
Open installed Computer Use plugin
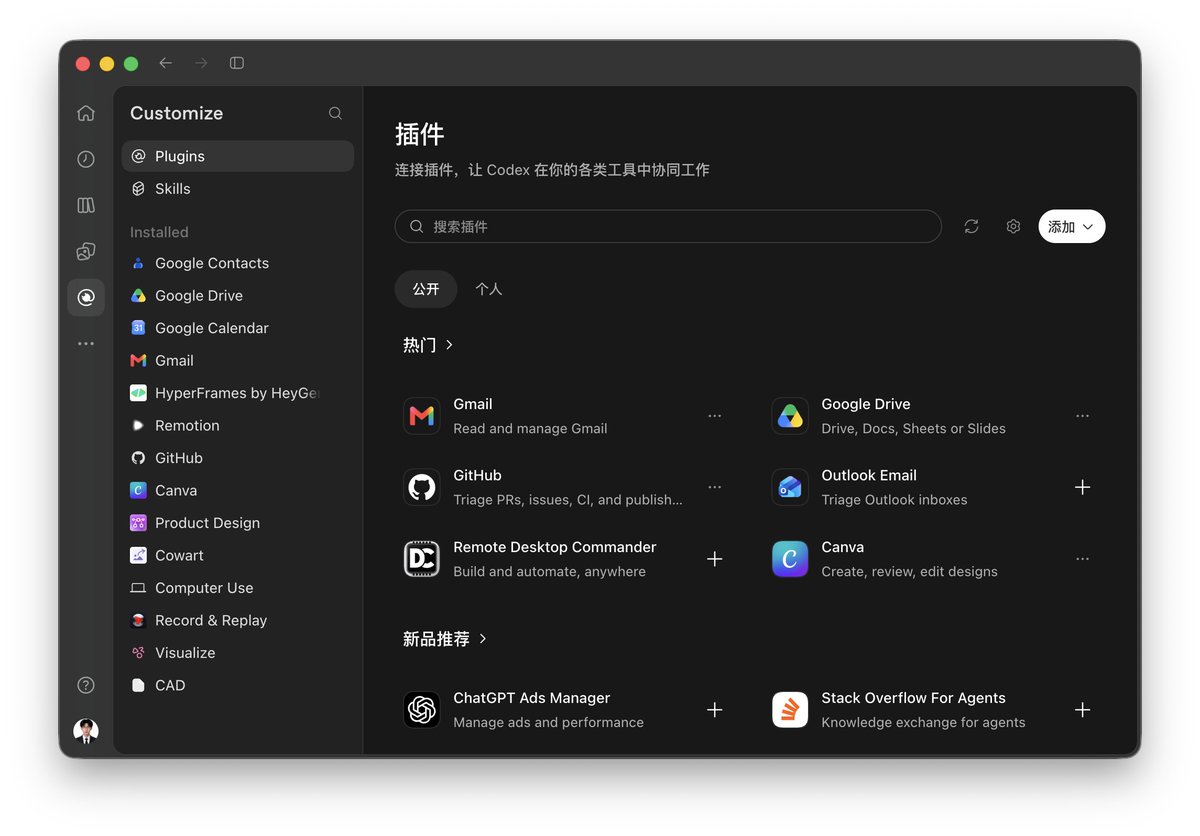click(238, 588)
